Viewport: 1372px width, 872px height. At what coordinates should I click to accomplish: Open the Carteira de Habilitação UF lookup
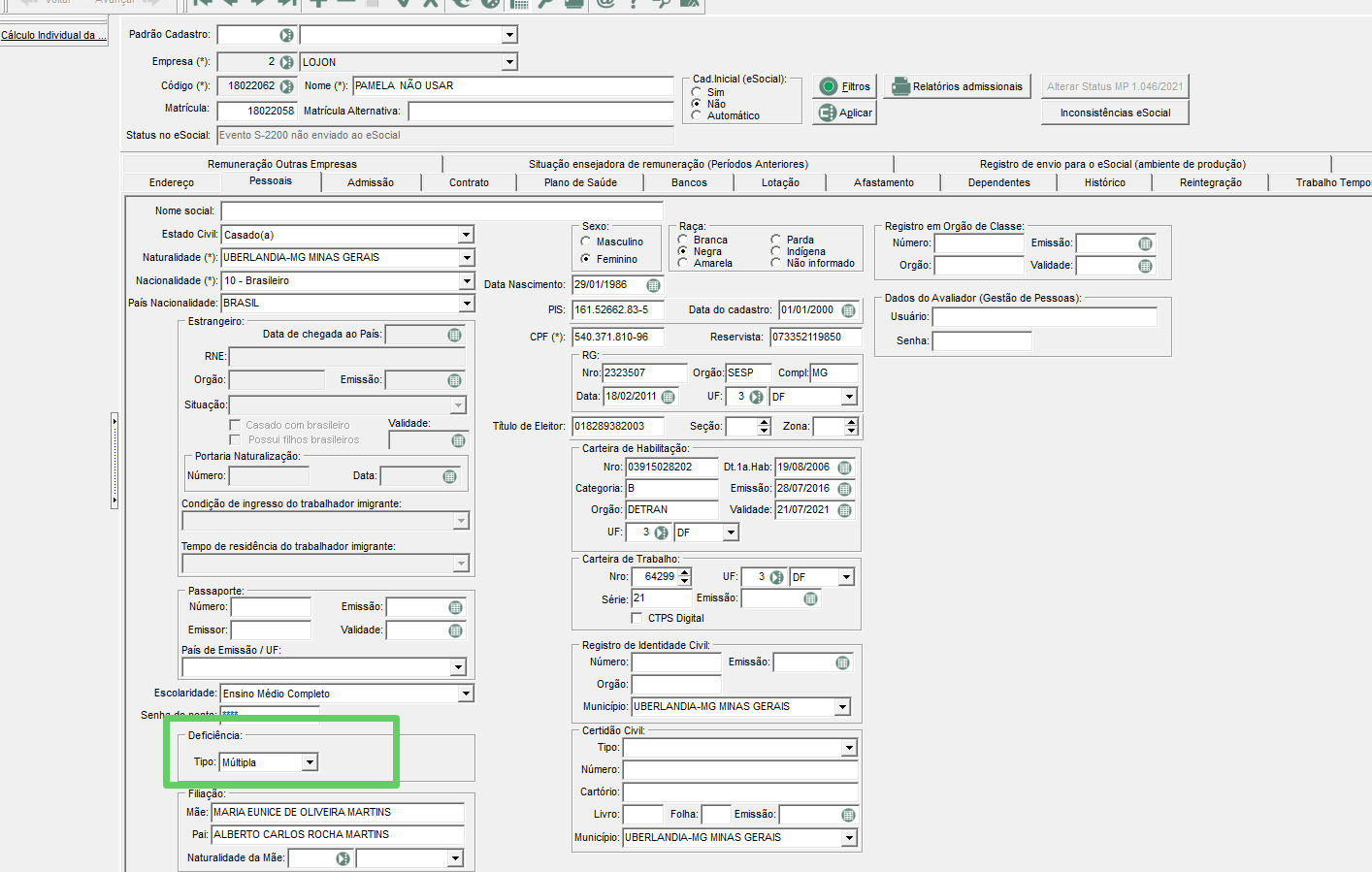pos(661,533)
